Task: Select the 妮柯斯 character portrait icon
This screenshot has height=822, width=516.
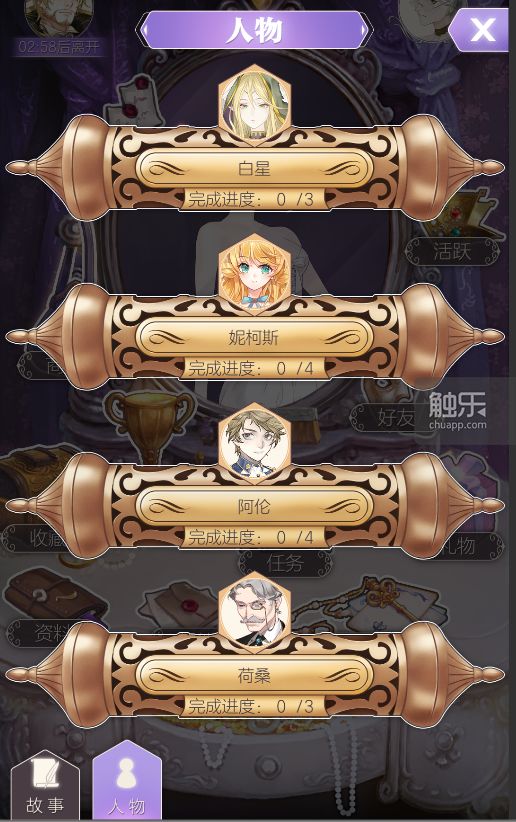Action: coord(254,273)
